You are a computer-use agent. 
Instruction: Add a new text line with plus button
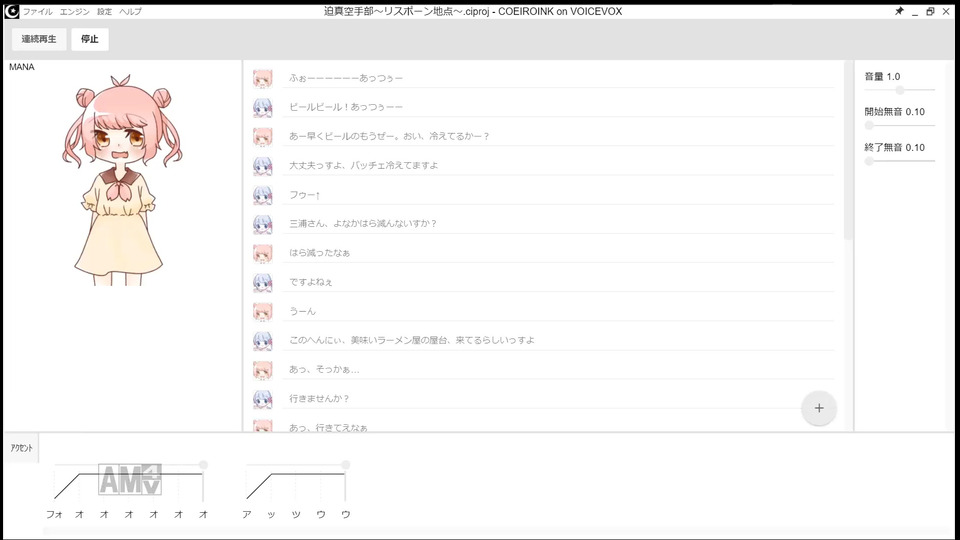(819, 408)
